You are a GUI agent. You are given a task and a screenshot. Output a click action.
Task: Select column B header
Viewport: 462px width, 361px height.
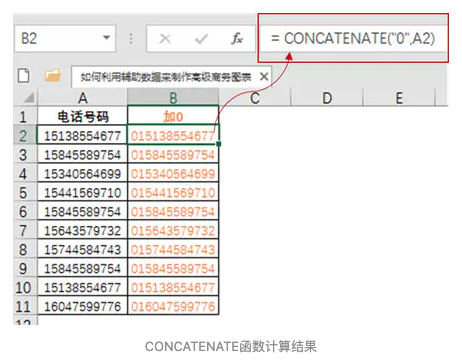pyautogui.click(x=173, y=98)
